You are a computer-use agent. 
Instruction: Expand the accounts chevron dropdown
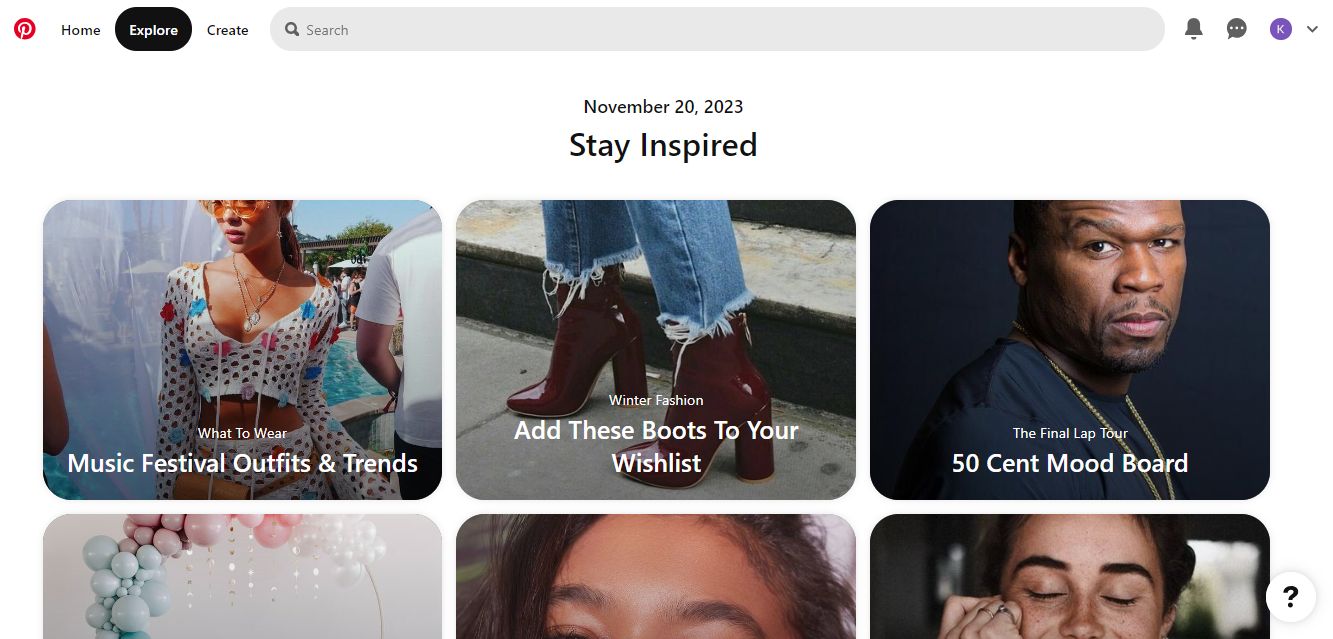coord(1313,29)
